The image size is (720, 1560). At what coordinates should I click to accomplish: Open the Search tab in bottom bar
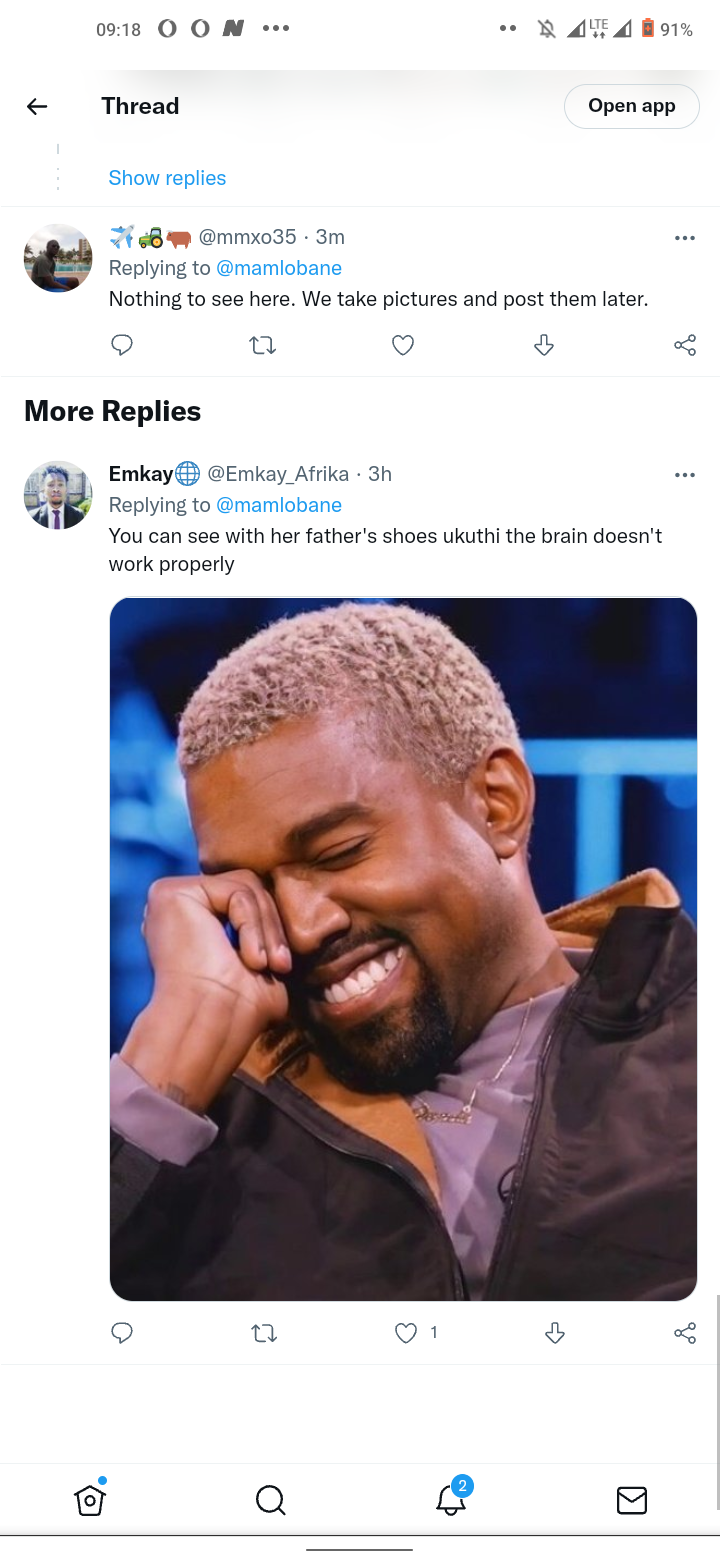point(270,1500)
